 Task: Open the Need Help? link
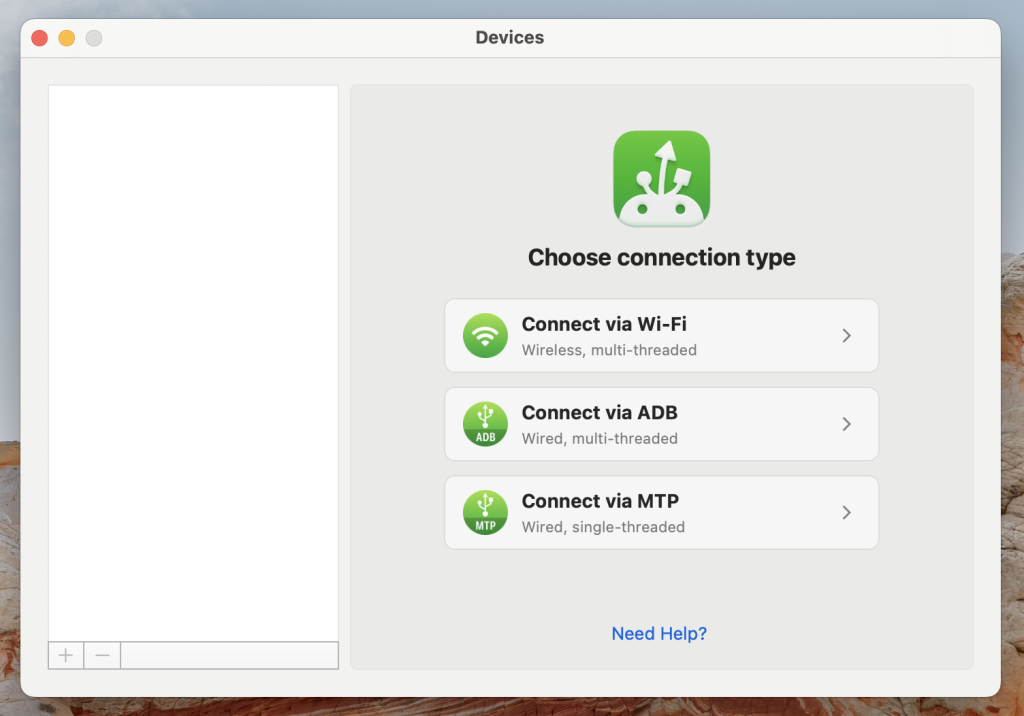[659, 634]
